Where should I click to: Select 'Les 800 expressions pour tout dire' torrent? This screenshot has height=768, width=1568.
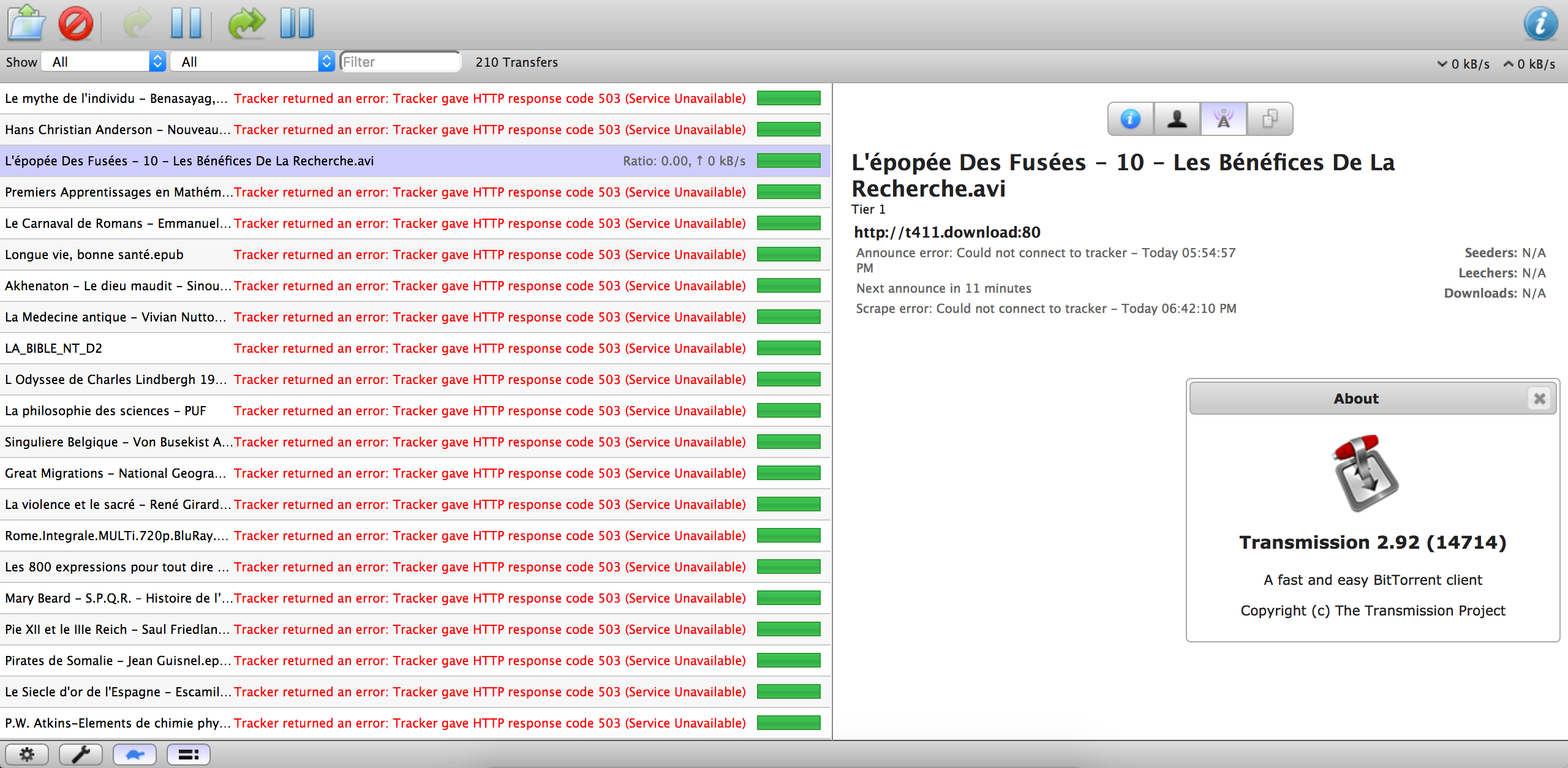pyautogui.click(x=415, y=567)
